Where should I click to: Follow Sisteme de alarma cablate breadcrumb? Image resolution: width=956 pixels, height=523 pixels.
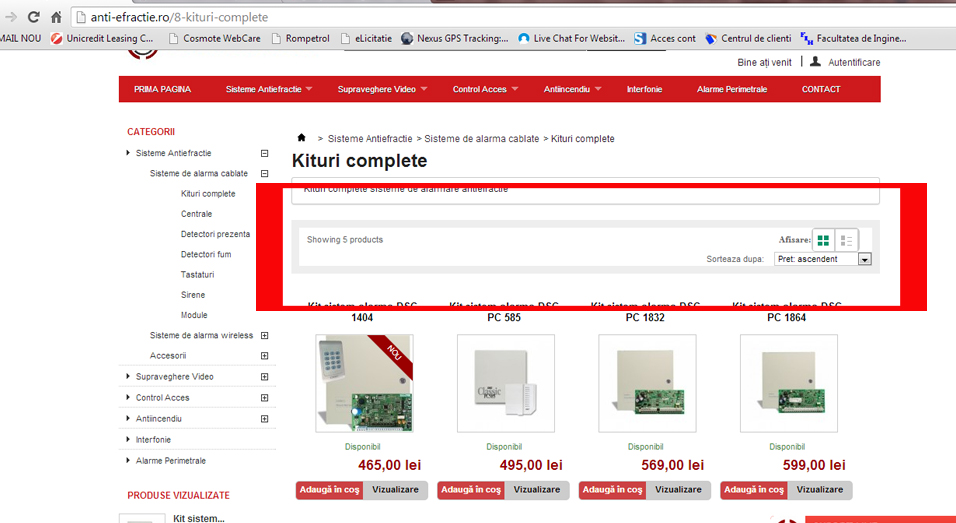coord(482,139)
